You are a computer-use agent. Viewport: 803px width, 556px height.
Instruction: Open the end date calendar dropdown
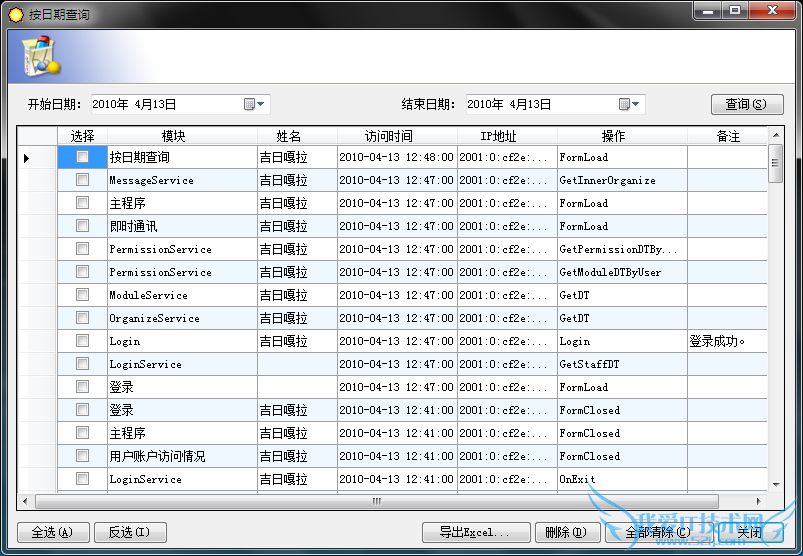tap(629, 104)
